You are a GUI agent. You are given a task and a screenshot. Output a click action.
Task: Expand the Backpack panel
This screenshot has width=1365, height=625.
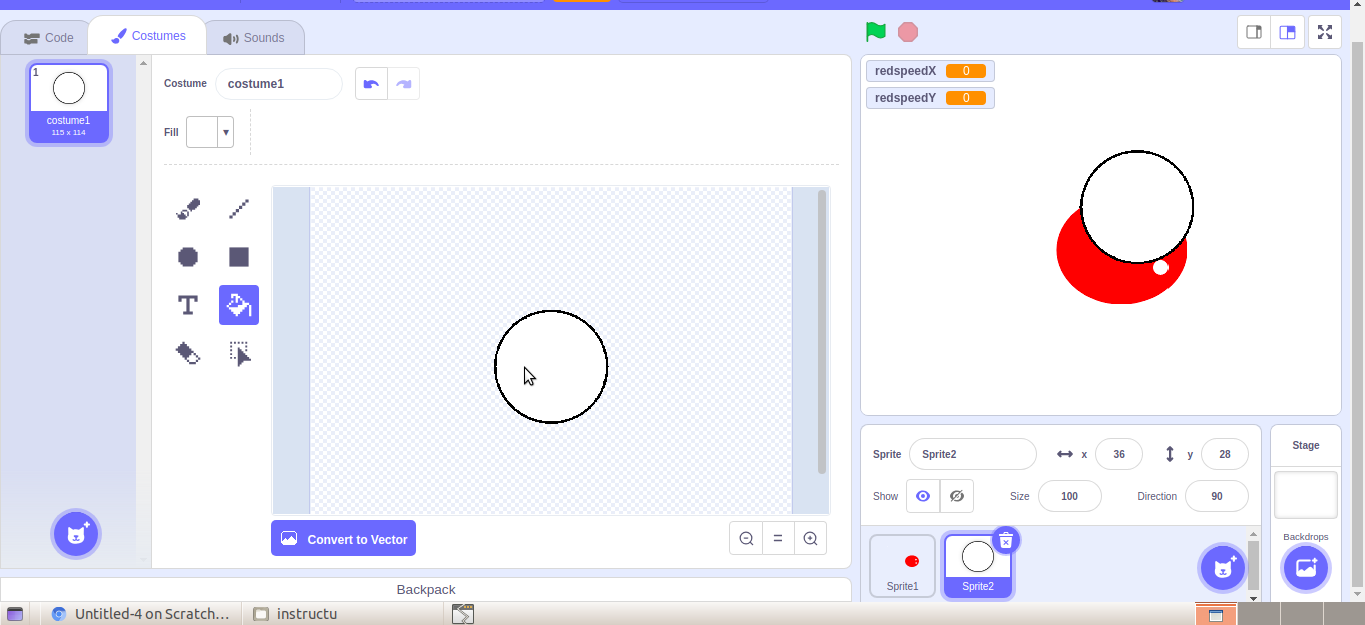(425, 589)
